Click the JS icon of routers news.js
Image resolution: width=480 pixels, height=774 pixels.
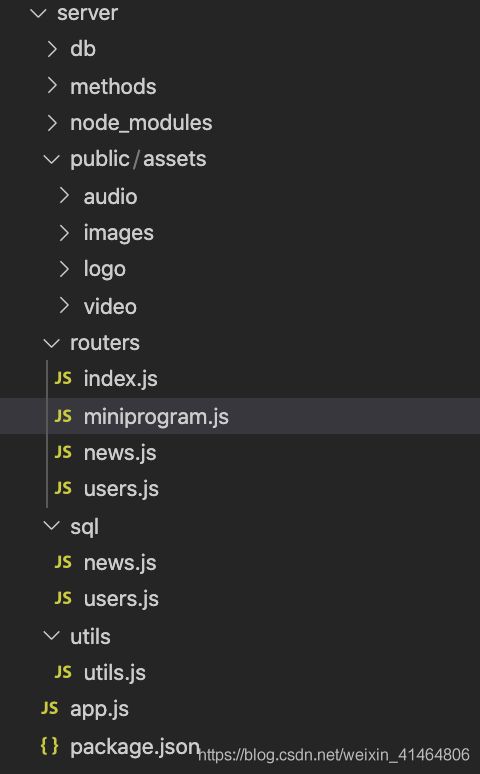coord(63,452)
